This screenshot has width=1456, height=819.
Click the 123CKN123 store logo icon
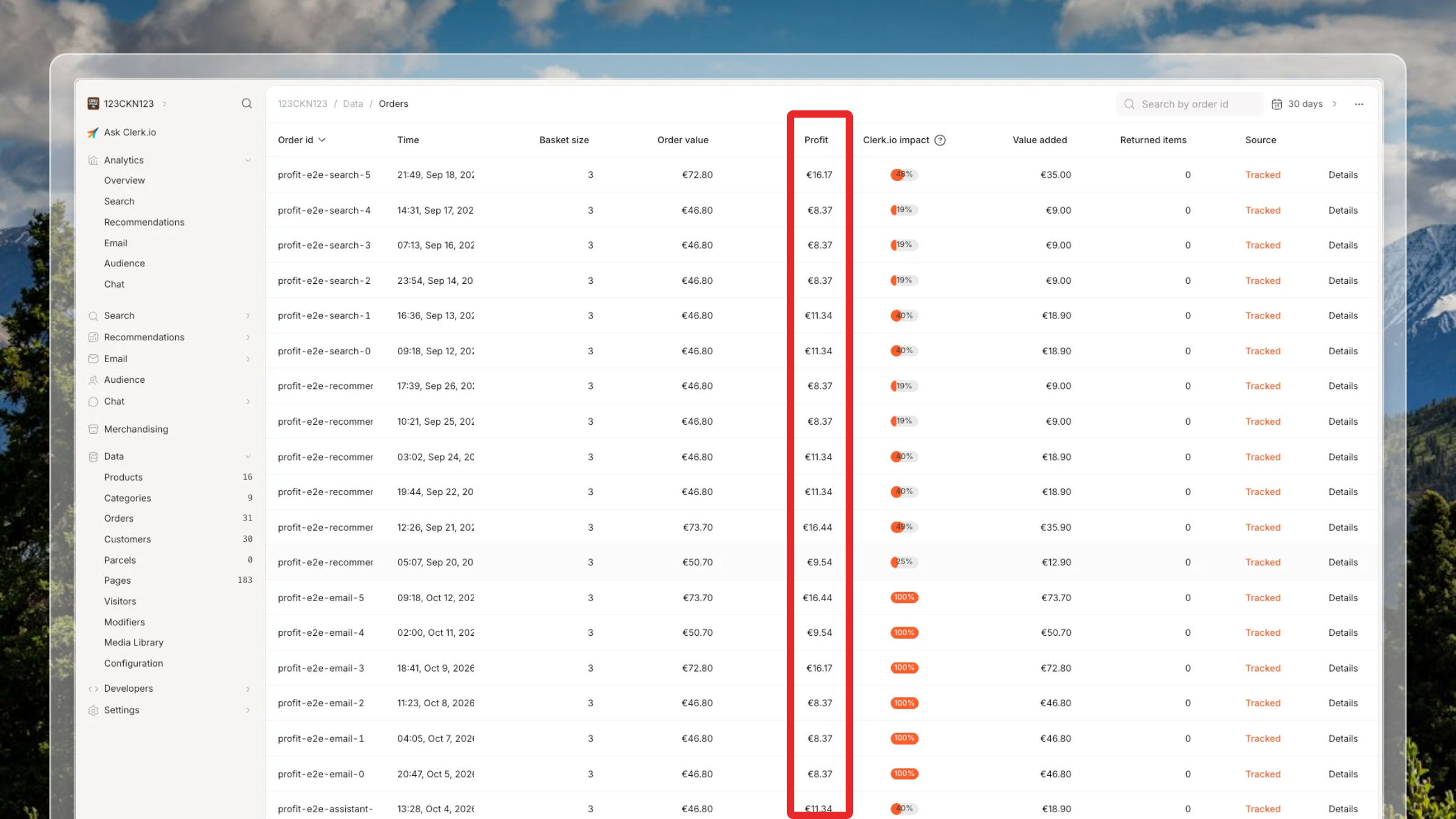[x=93, y=104]
